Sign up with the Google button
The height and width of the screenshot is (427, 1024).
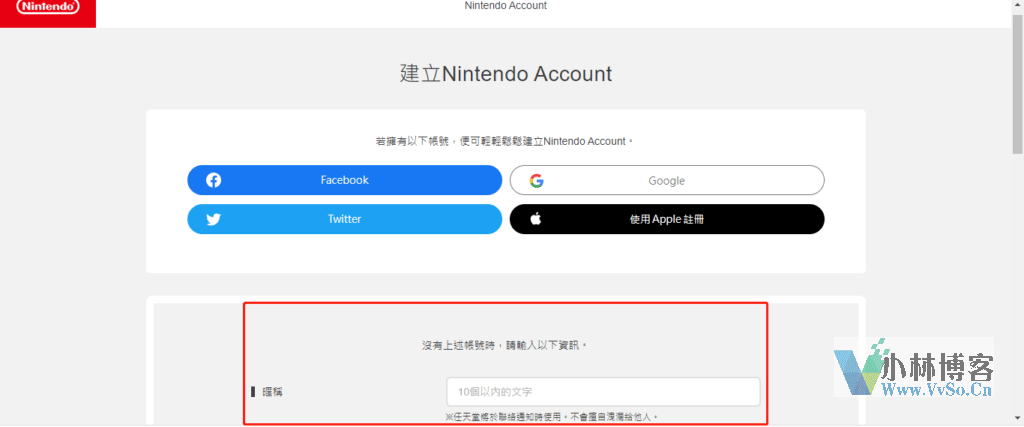click(x=667, y=180)
